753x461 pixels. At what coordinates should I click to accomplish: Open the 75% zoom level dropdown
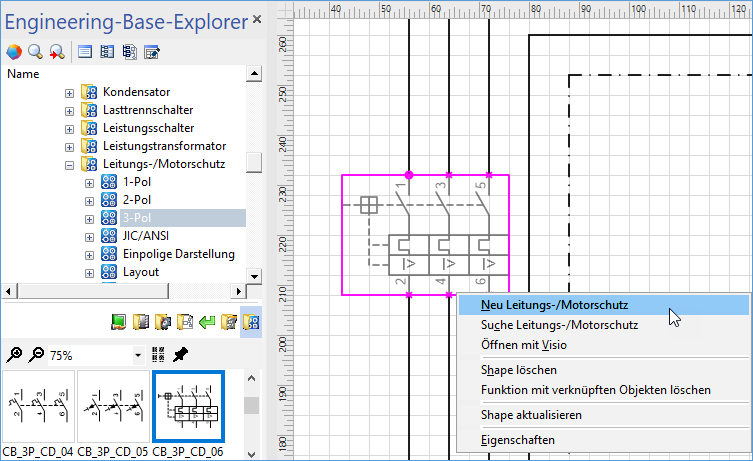point(137,356)
